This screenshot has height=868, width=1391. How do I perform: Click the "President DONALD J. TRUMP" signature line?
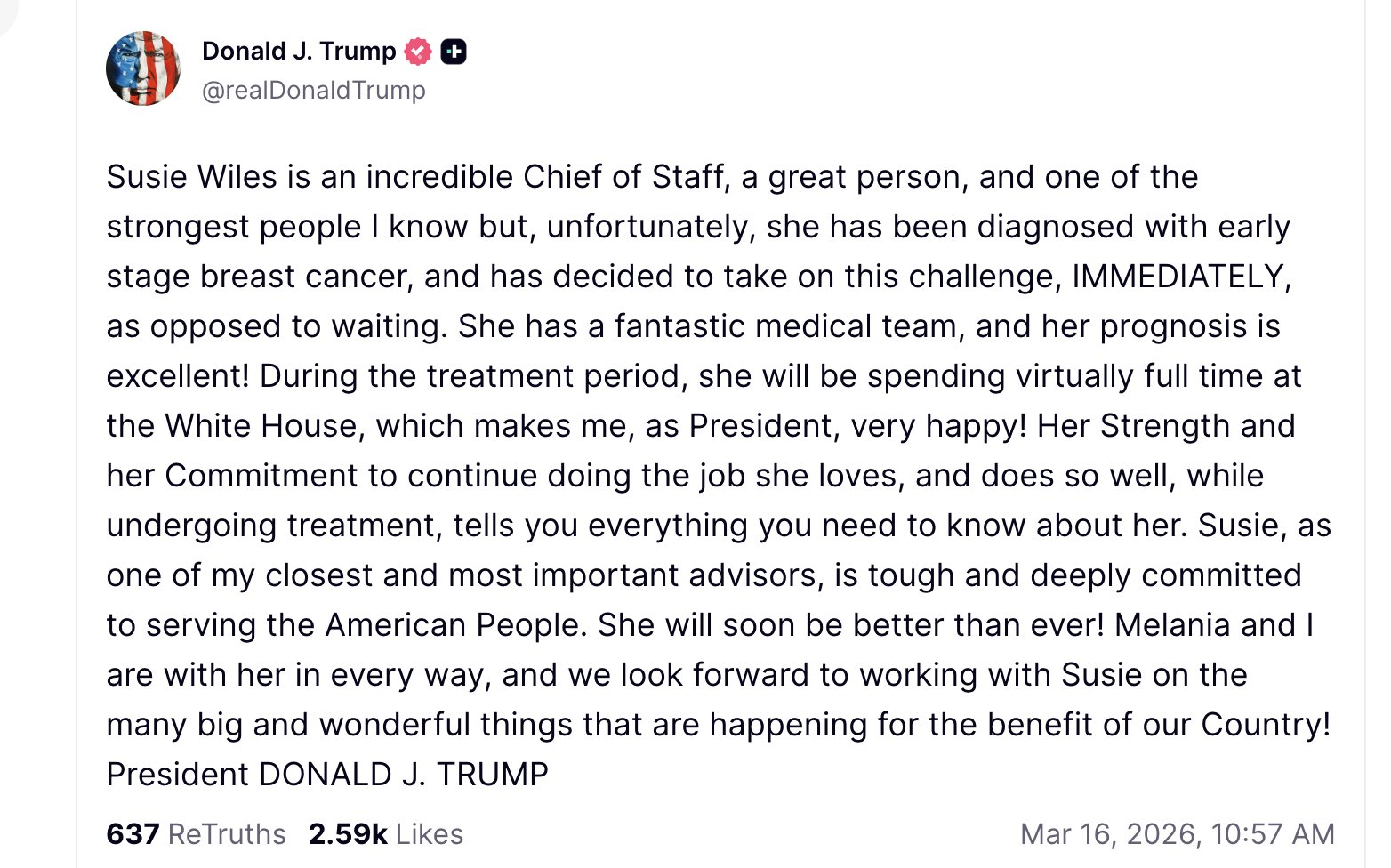point(327,775)
